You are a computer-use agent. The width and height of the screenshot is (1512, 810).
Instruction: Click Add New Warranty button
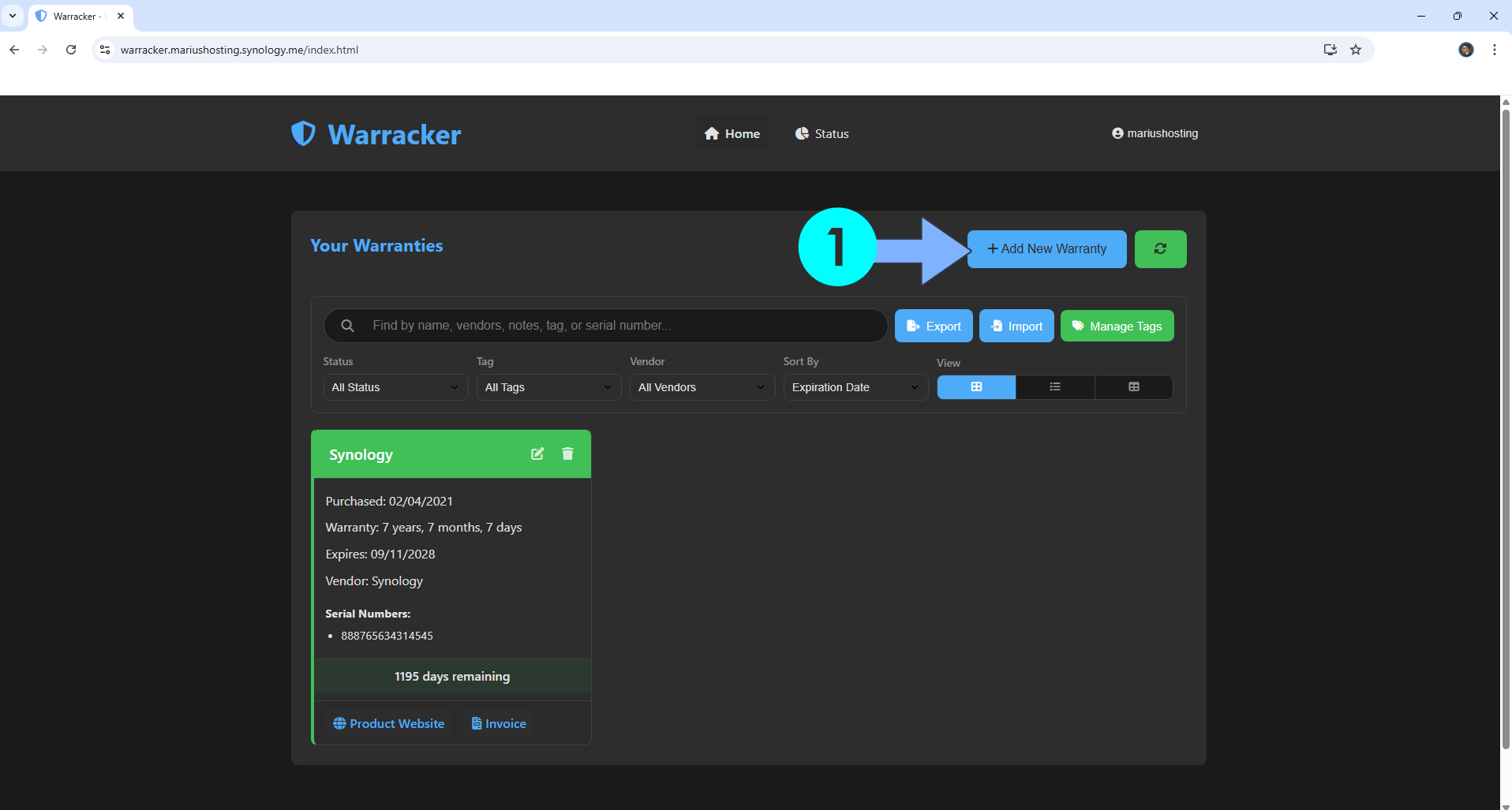[1046, 248]
